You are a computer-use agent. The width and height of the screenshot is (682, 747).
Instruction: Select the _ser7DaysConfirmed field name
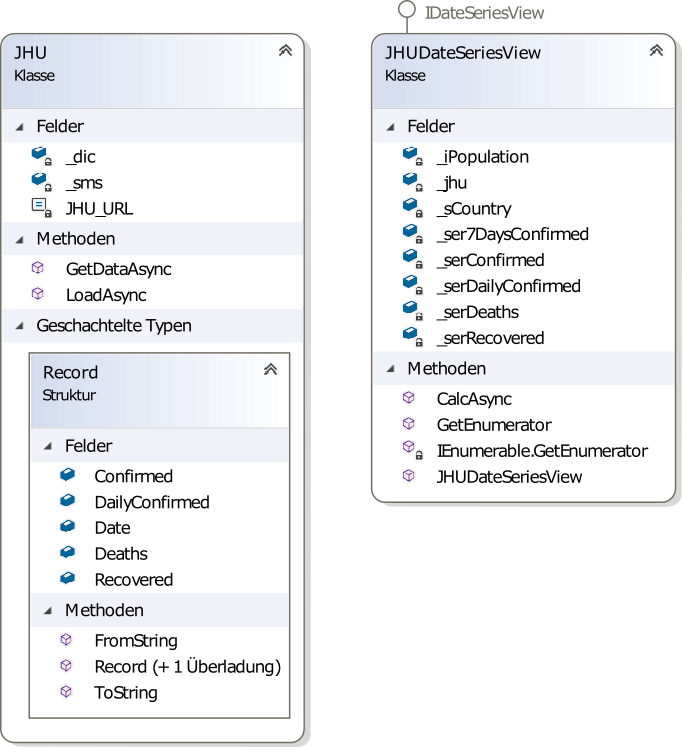click(x=513, y=234)
